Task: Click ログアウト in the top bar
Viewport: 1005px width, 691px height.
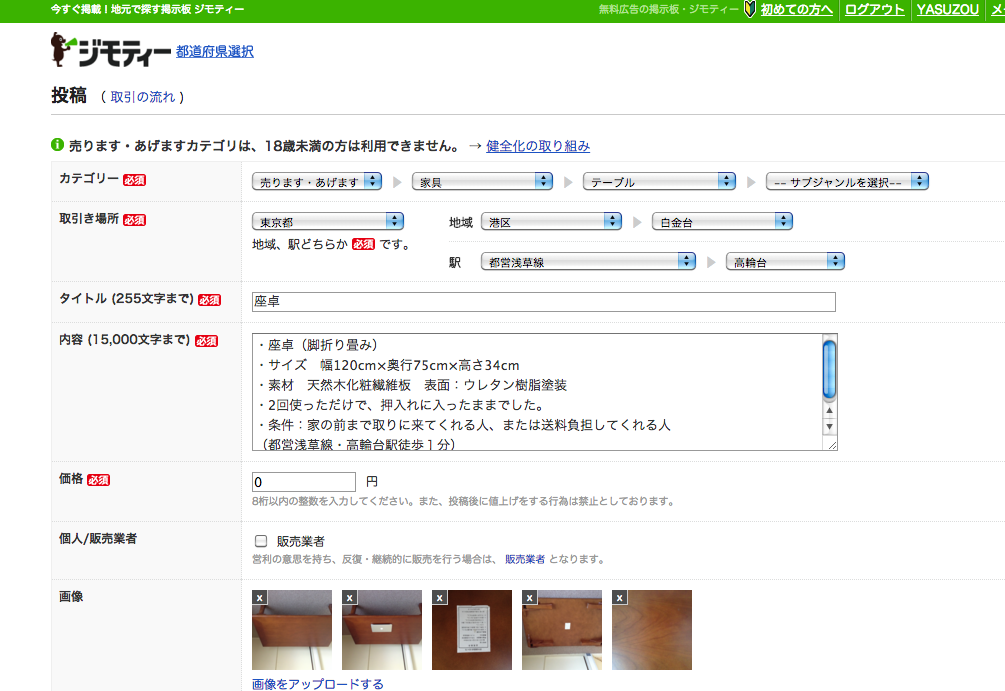Action: [x=874, y=10]
